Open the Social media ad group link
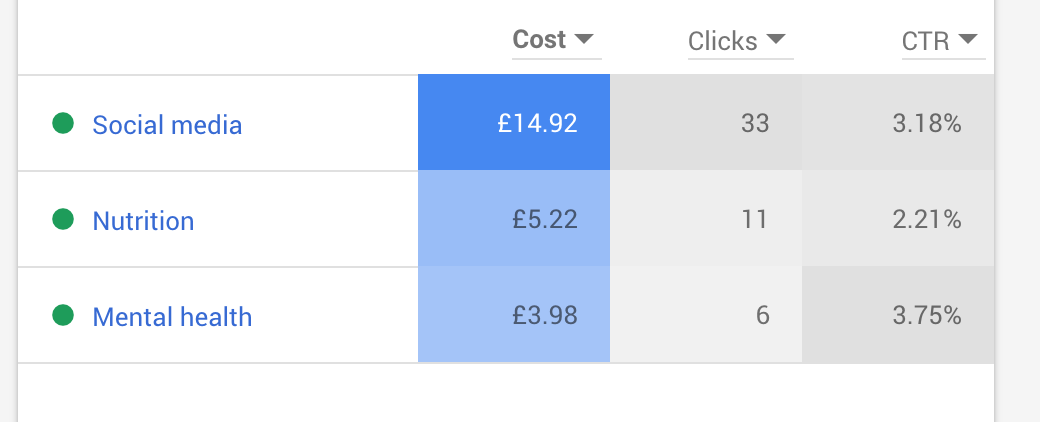Screen dimensions: 1040x422 point(167,125)
